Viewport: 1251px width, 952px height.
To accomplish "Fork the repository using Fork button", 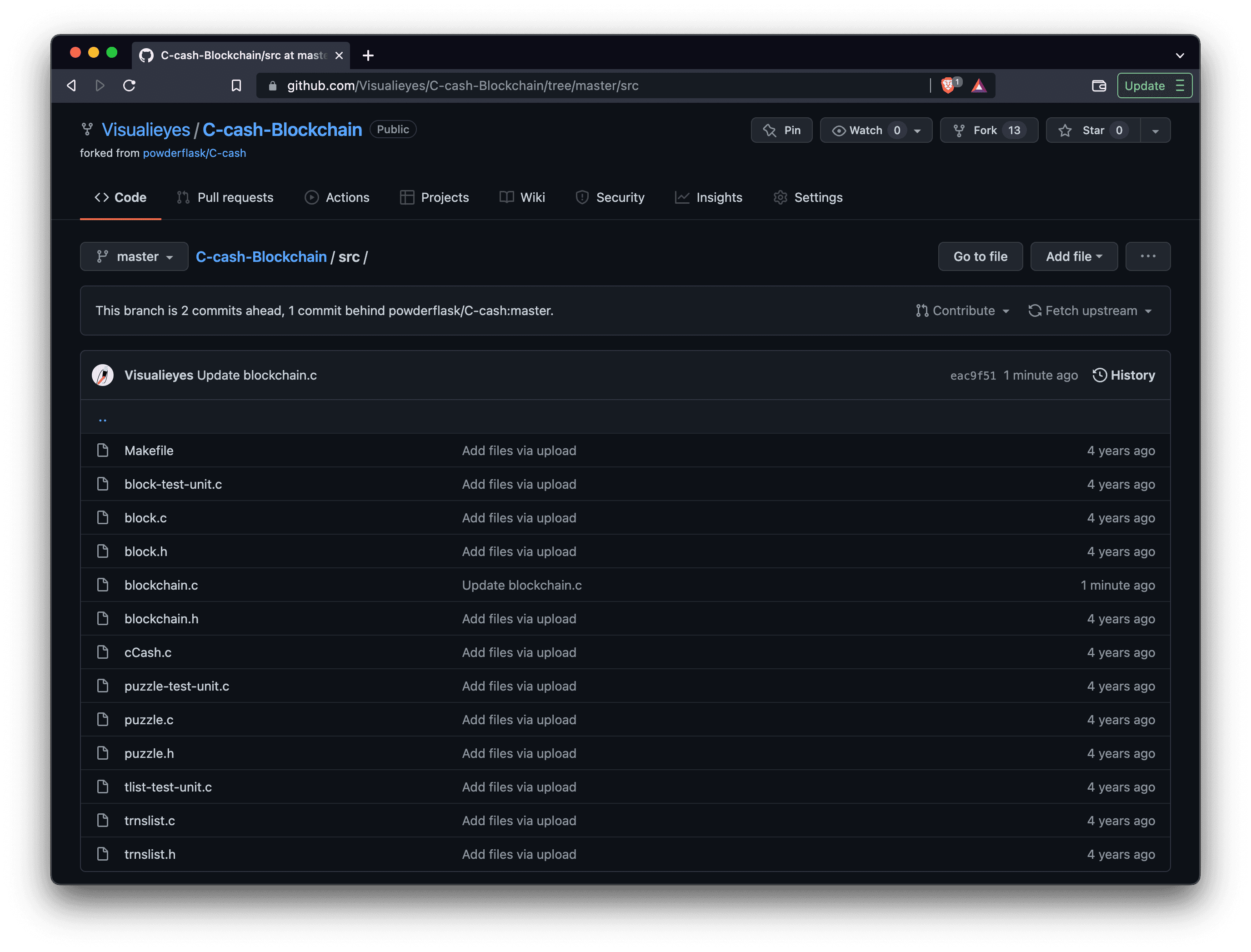I will [989, 130].
